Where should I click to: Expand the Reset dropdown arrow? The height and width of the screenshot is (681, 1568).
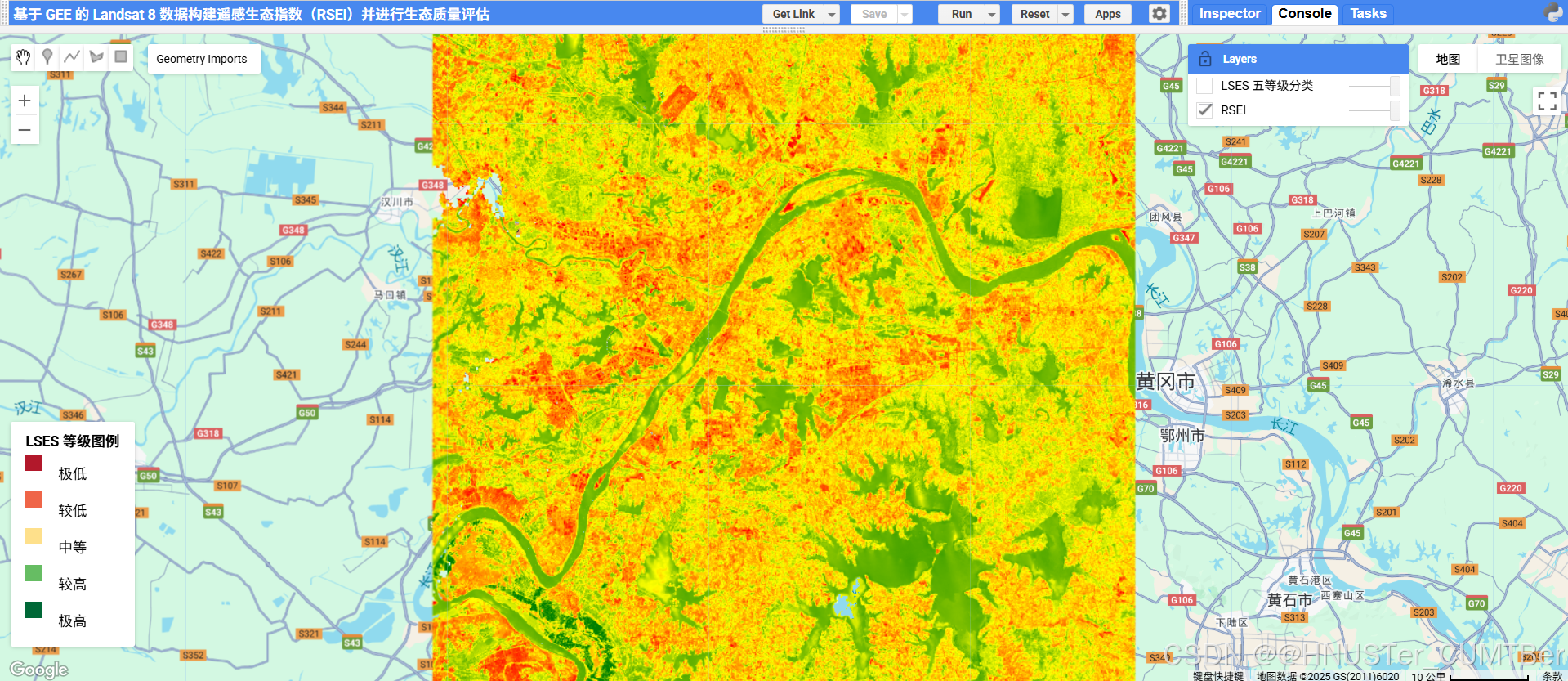tap(1065, 14)
